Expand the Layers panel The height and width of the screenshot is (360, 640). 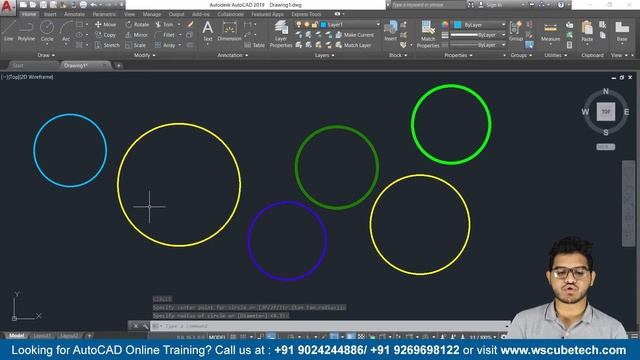coord(324,55)
